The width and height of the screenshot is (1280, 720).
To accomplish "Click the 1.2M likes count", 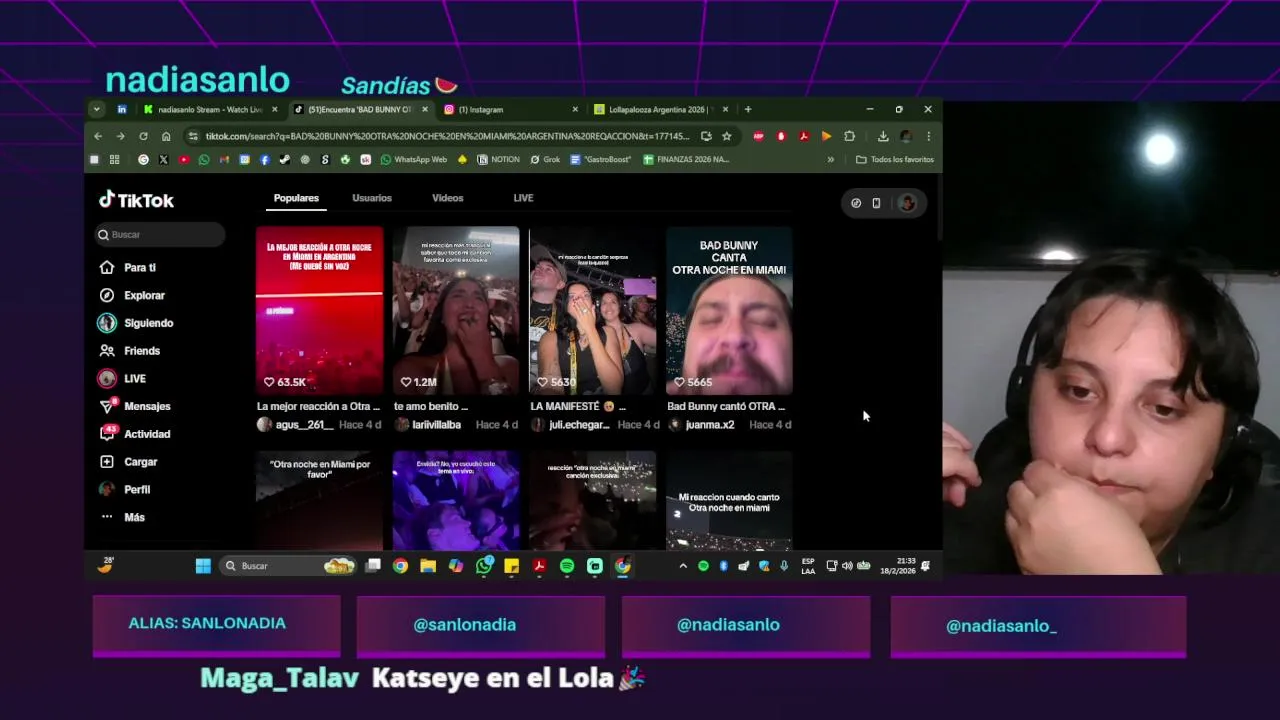I will click(x=418, y=382).
